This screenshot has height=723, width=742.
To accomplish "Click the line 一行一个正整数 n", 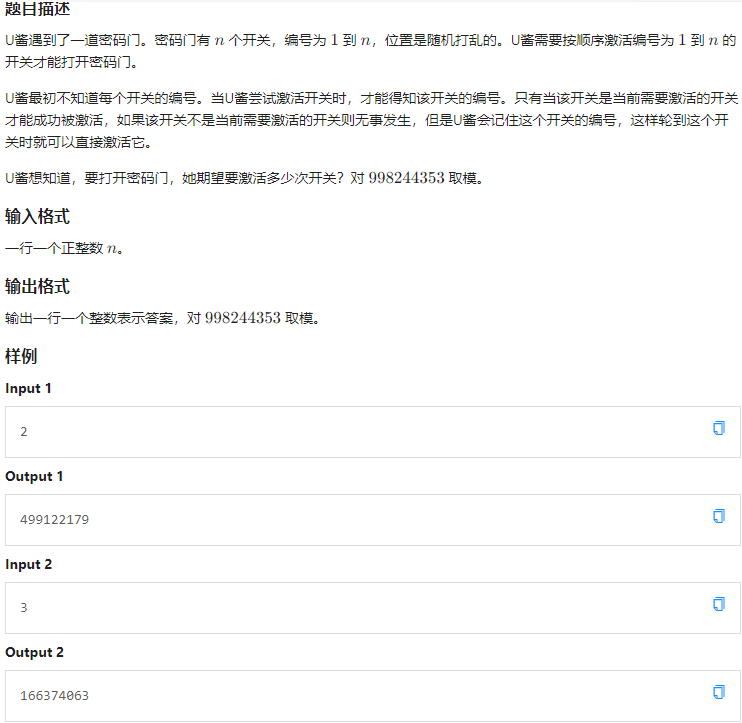I will click(x=64, y=248).
